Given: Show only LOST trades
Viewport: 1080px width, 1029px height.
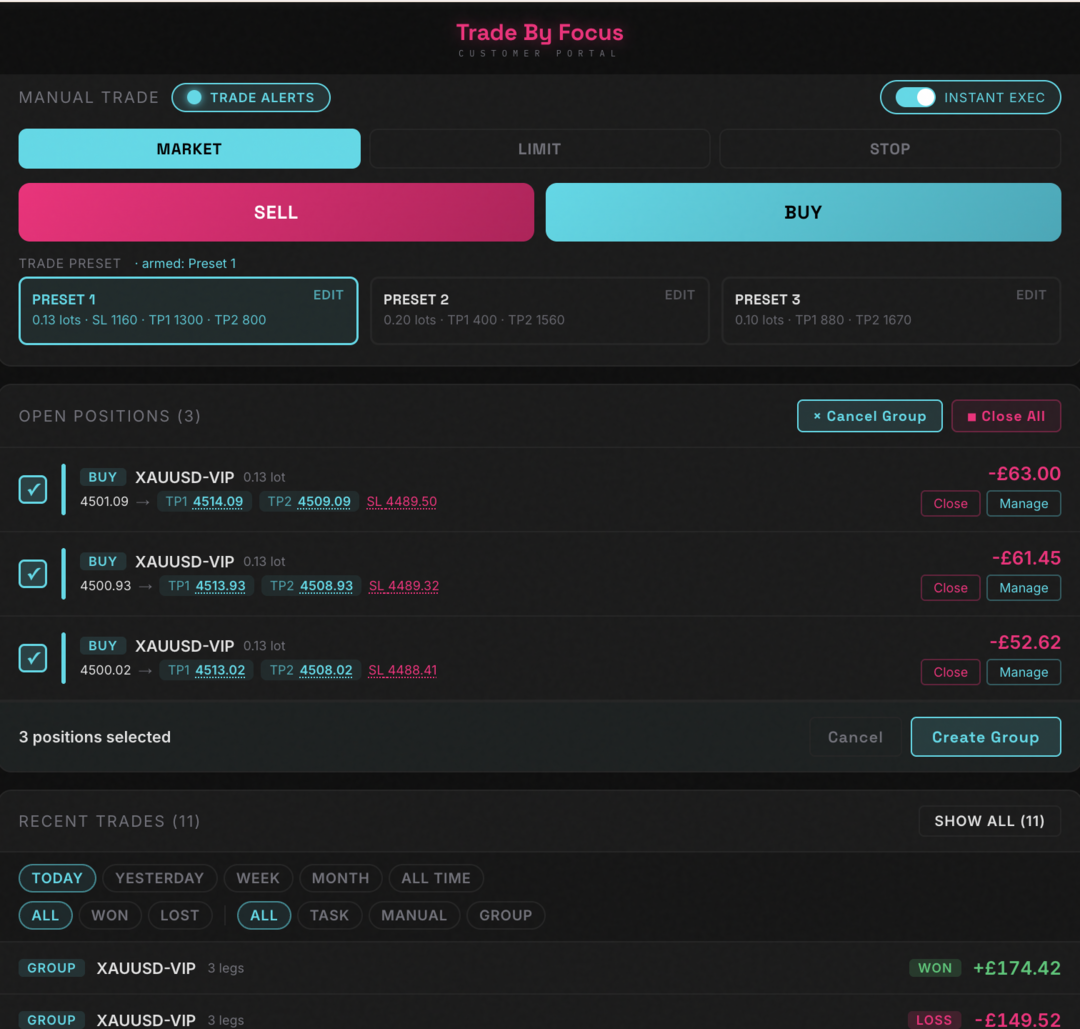Looking at the screenshot, I should (x=180, y=915).
